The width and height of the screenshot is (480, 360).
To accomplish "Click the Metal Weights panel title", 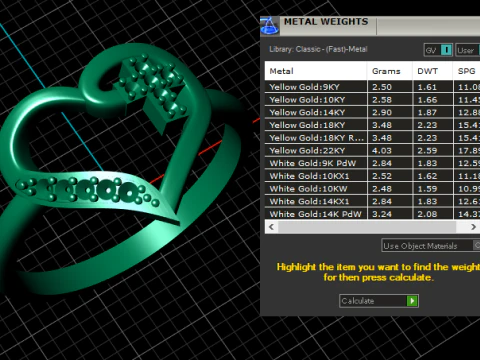I will [326, 22].
